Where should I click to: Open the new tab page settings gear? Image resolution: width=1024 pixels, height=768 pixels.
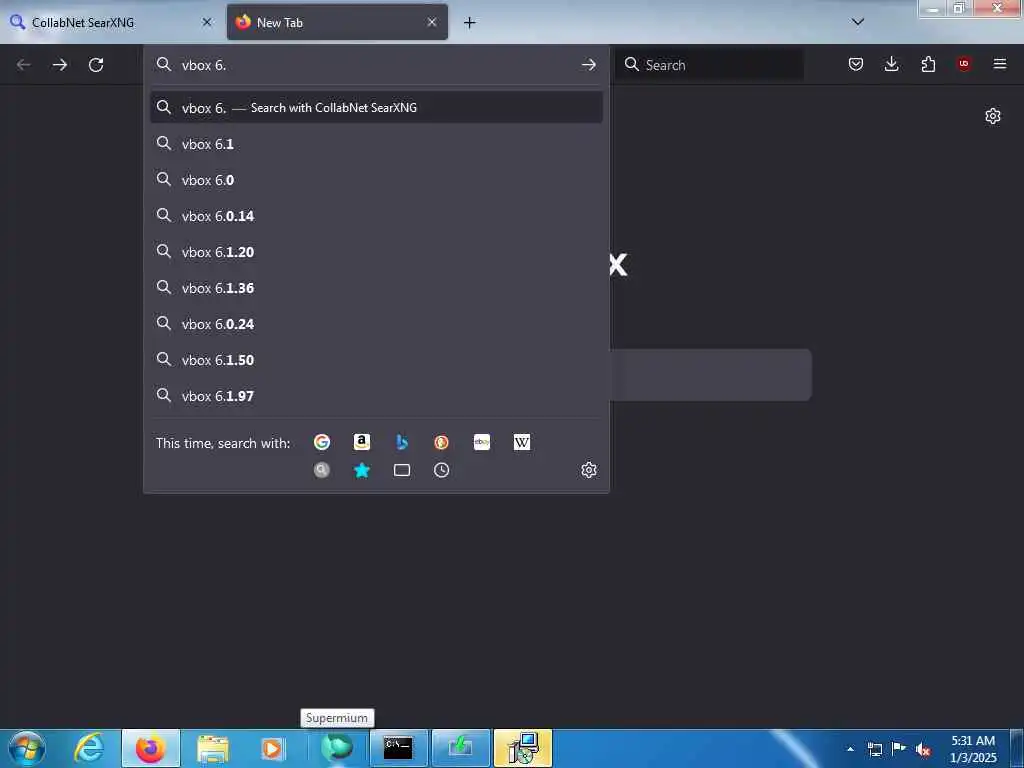(993, 116)
